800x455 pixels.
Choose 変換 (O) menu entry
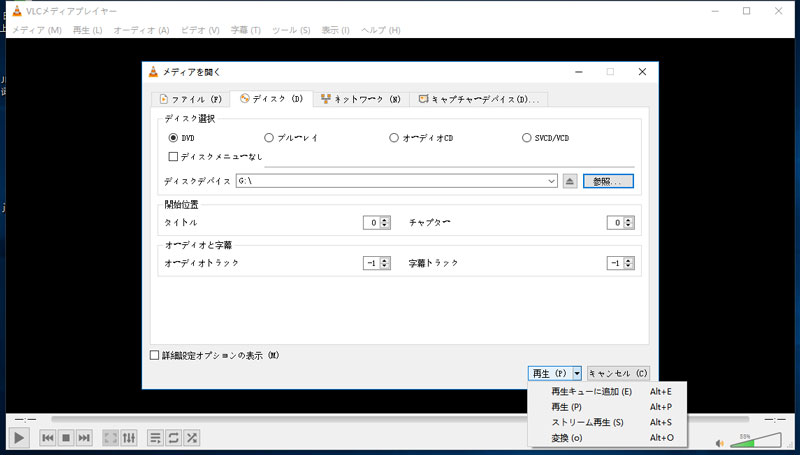click(607, 438)
